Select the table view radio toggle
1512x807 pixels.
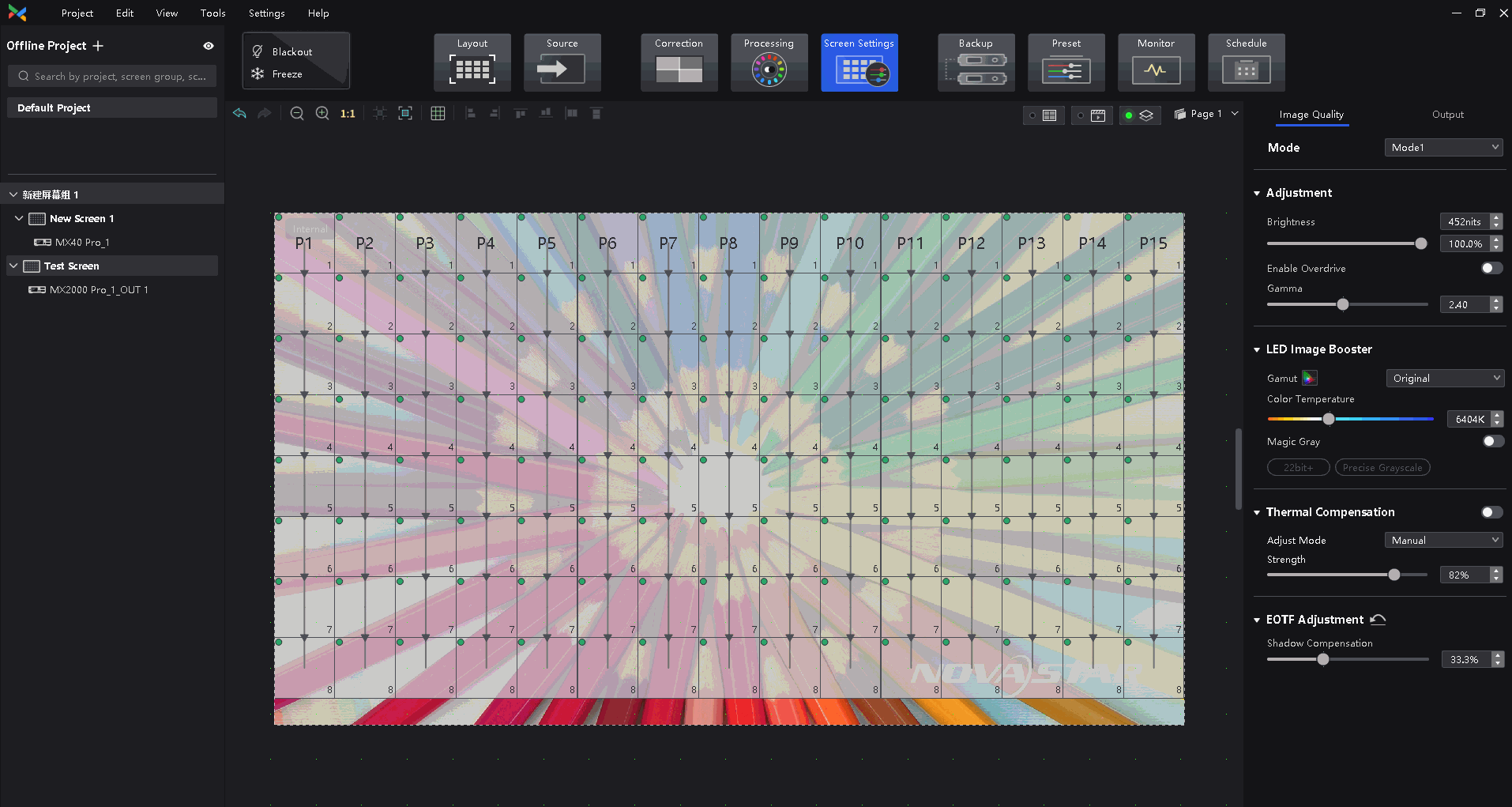click(1044, 115)
